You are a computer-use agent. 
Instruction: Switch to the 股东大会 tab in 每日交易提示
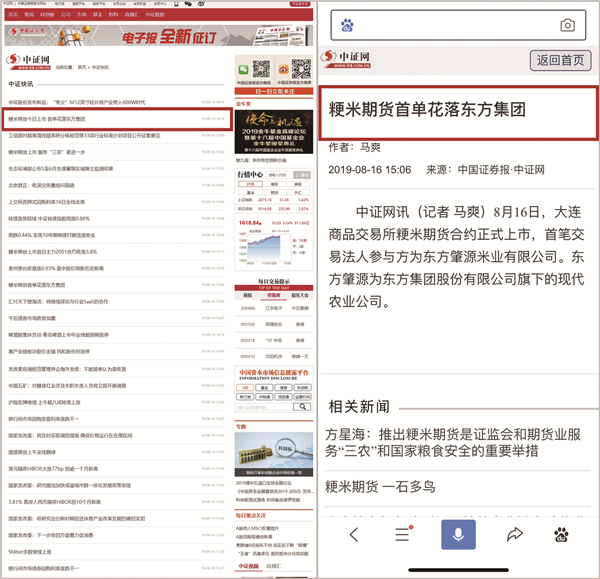[x=300, y=295]
